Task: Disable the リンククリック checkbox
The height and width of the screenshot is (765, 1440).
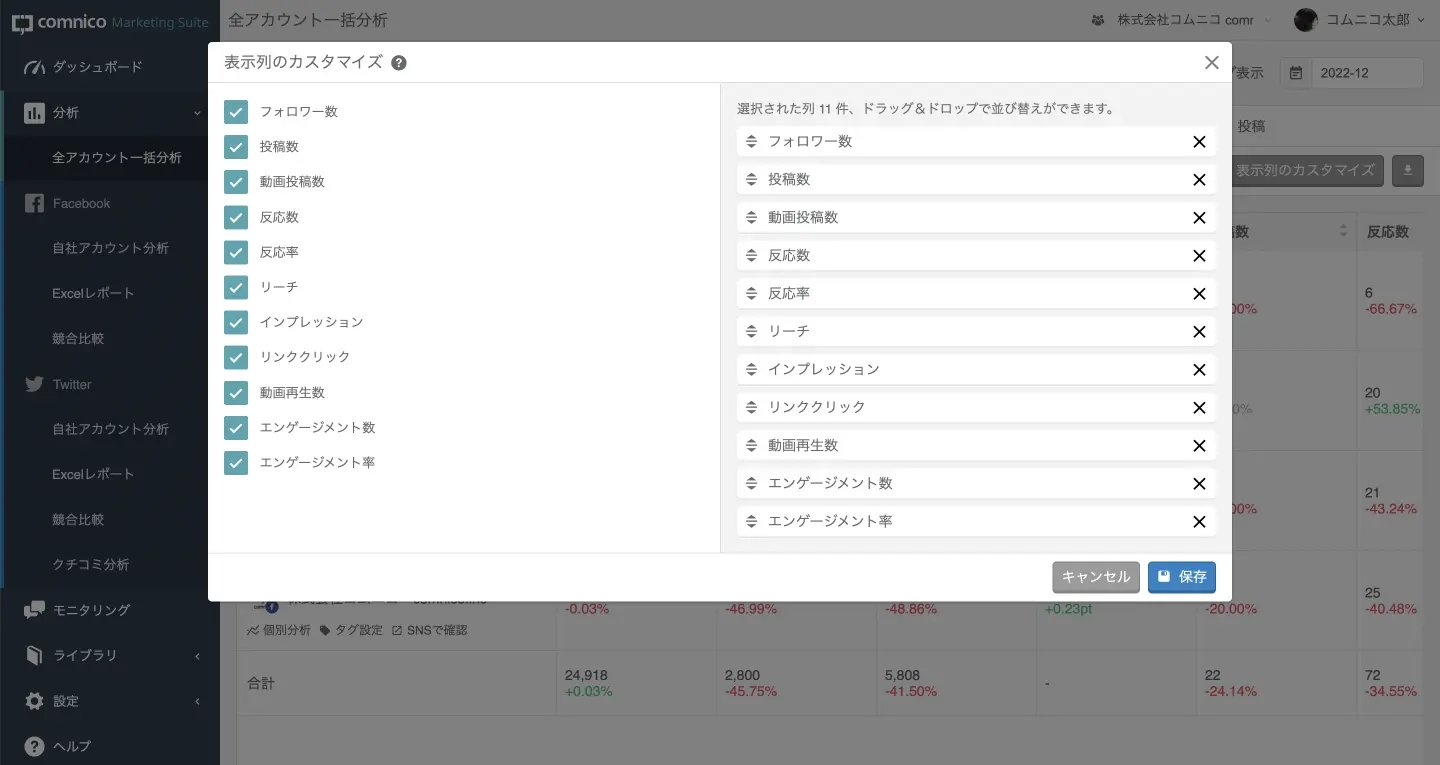Action: tap(236, 357)
